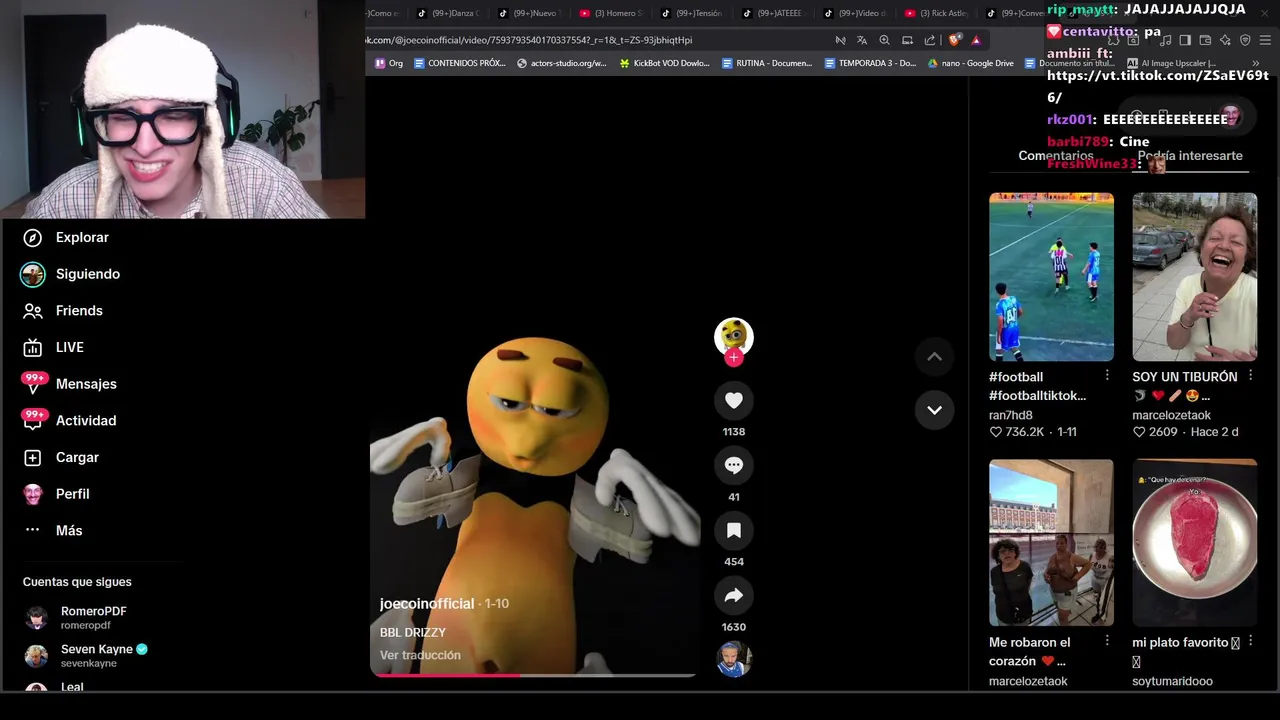Open the sound disc avatar

click(x=733, y=659)
